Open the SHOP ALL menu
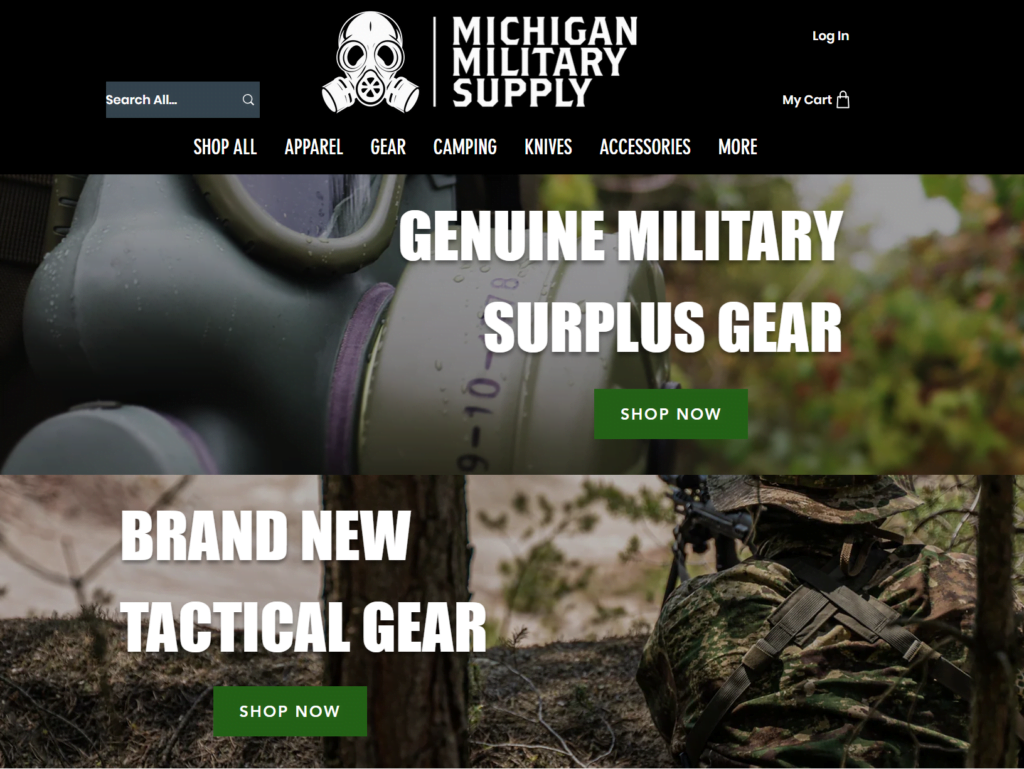Image resolution: width=1024 pixels, height=769 pixels. pyautogui.click(x=225, y=147)
